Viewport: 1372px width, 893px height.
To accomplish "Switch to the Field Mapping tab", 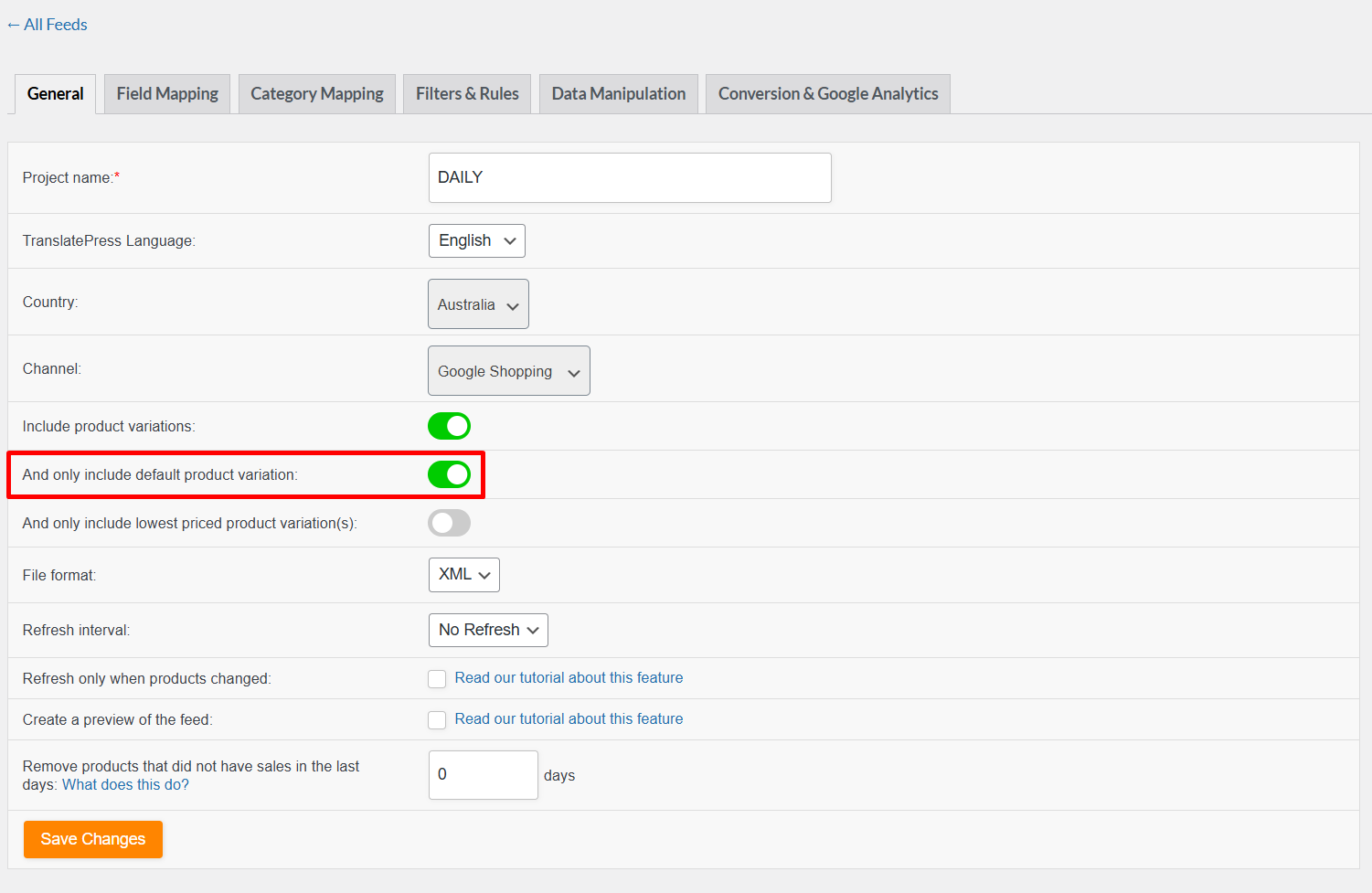I will coord(167,94).
